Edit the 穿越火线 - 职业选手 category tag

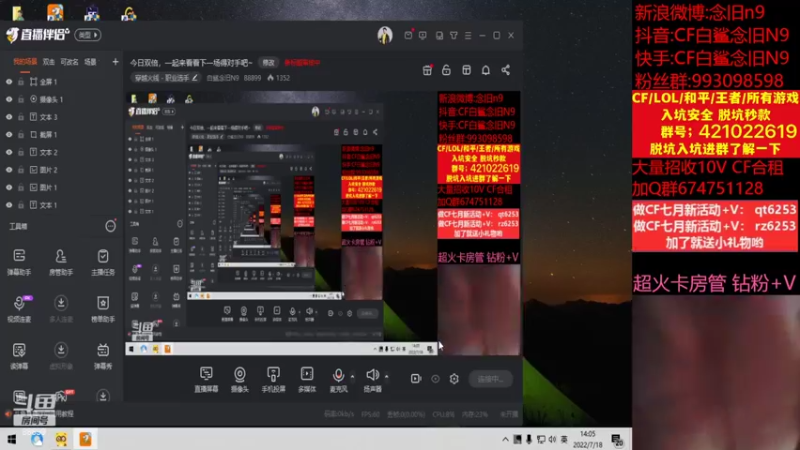click(x=165, y=78)
